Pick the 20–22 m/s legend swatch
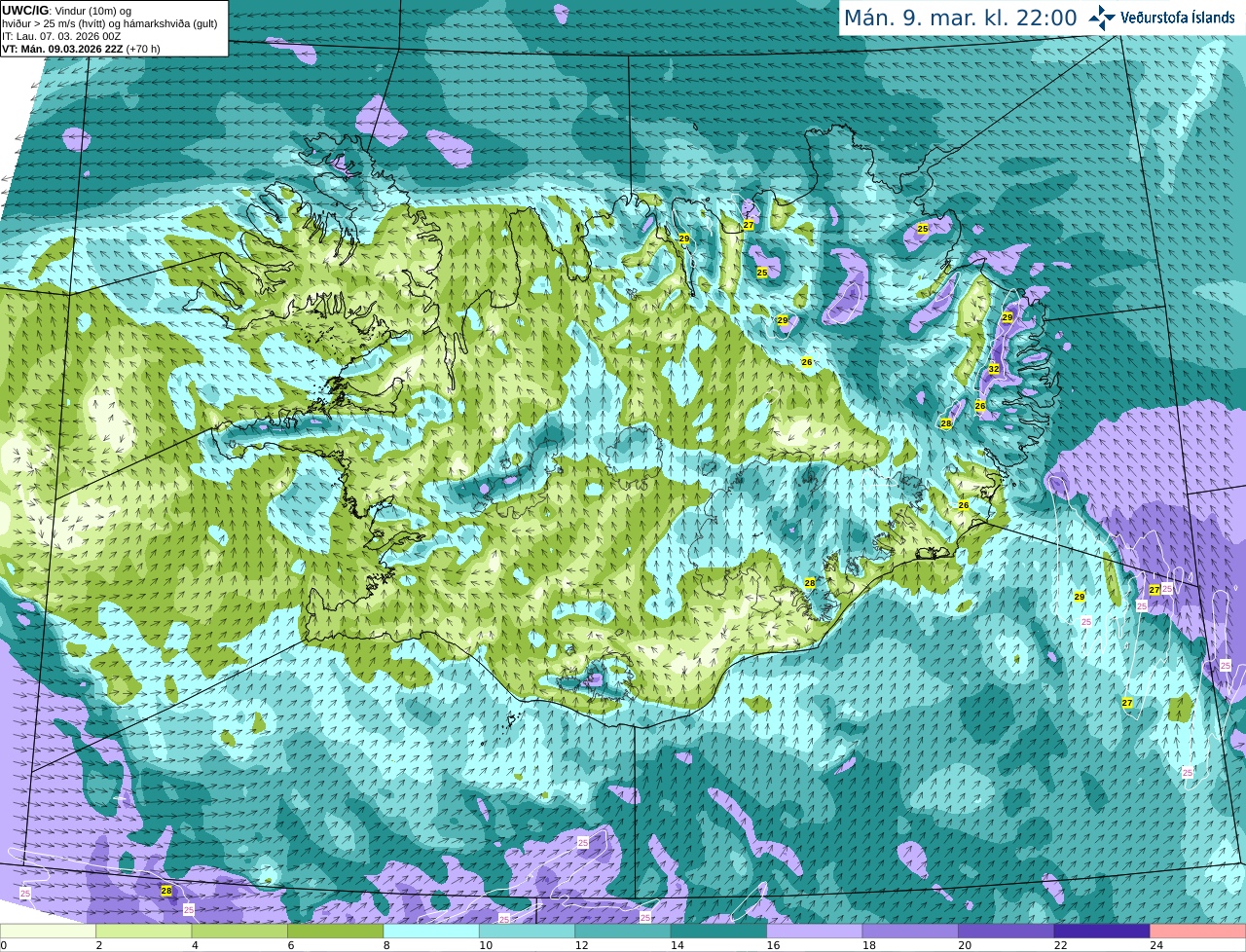Image resolution: width=1246 pixels, height=952 pixels. pos(1007,932)
